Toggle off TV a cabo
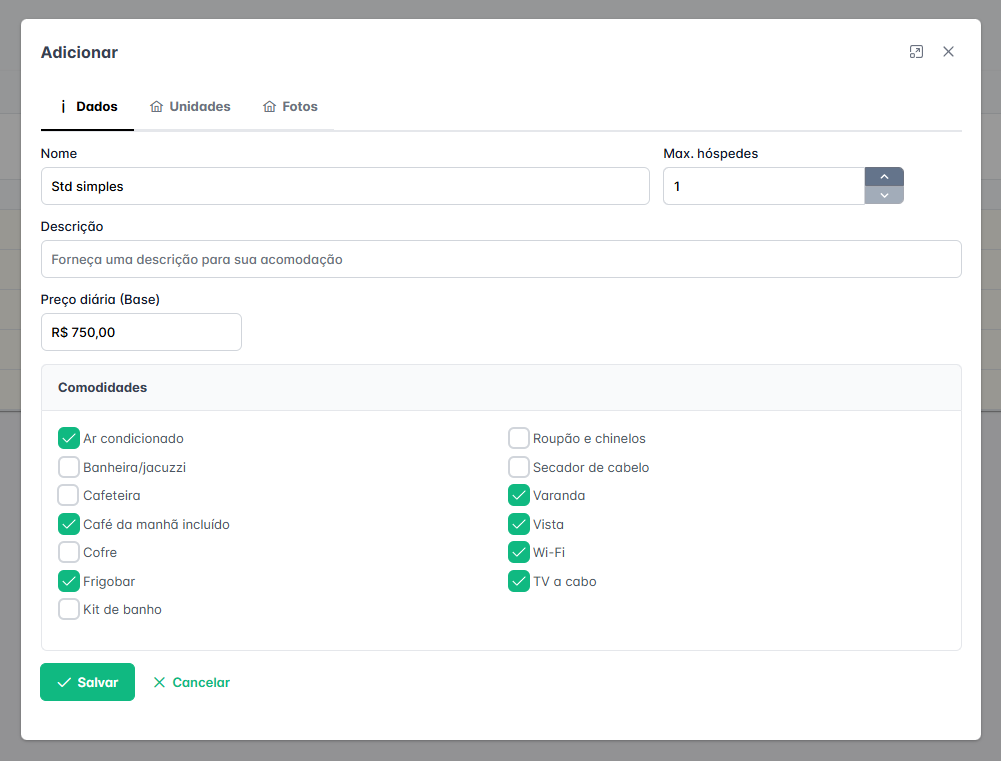1001x761 pixels. pos(519,581)
